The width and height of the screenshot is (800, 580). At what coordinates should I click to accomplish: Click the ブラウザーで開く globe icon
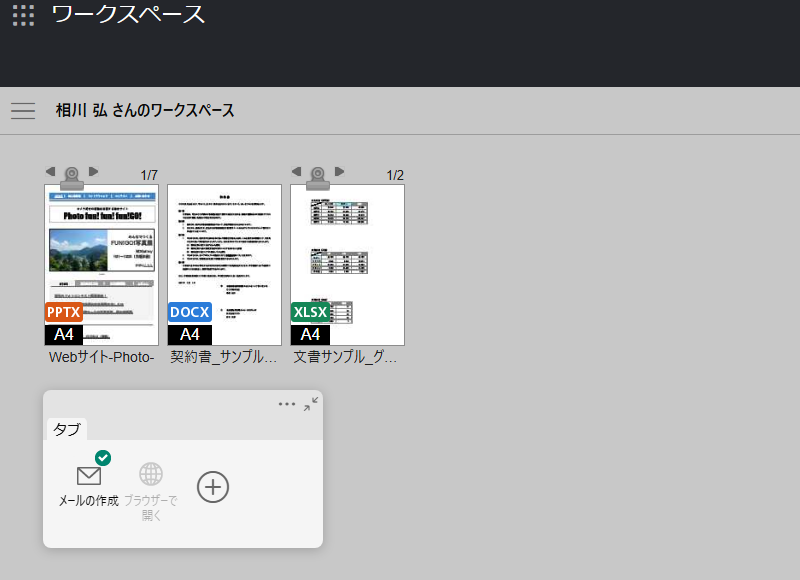pyautogui.click(x=151, y=474)
